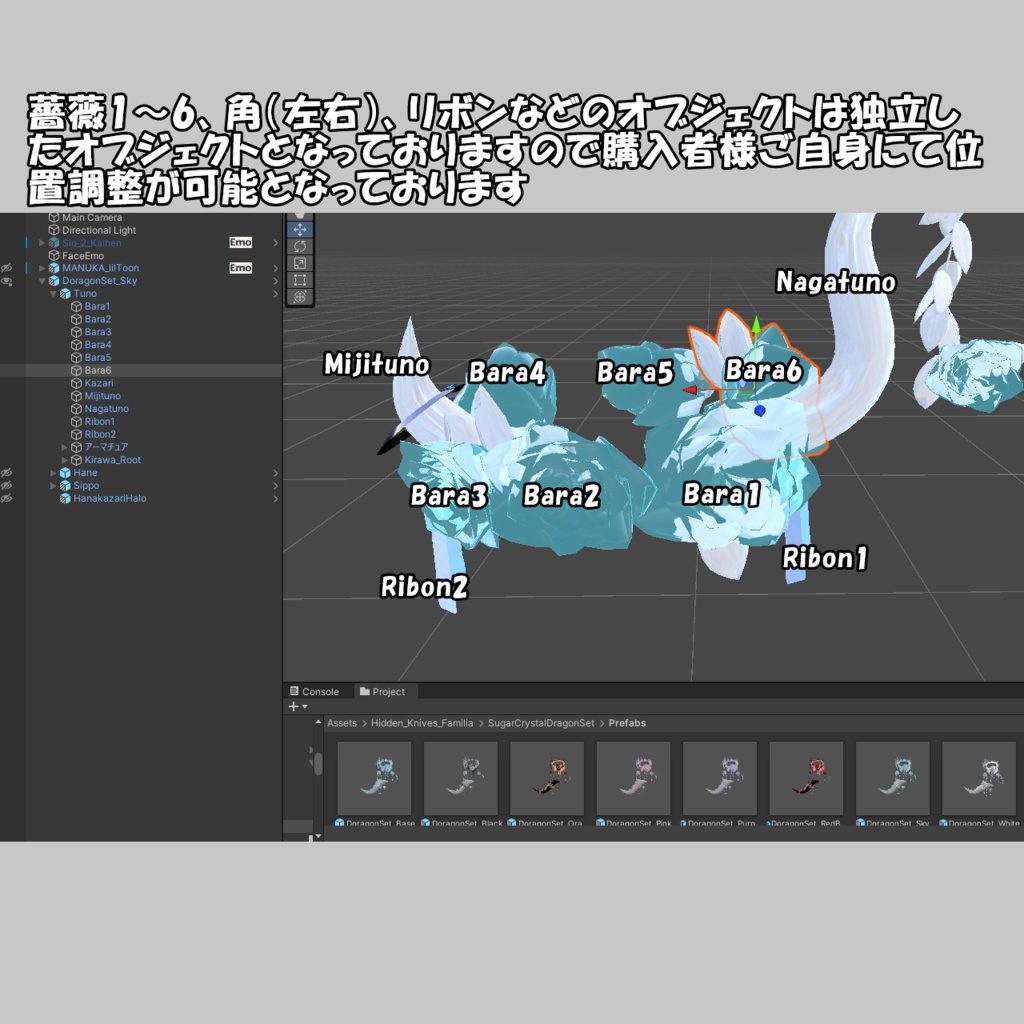The image size is (1024, 1024).
Task: Select the Move tool in the scene toolbar
Action: point(299,229)
